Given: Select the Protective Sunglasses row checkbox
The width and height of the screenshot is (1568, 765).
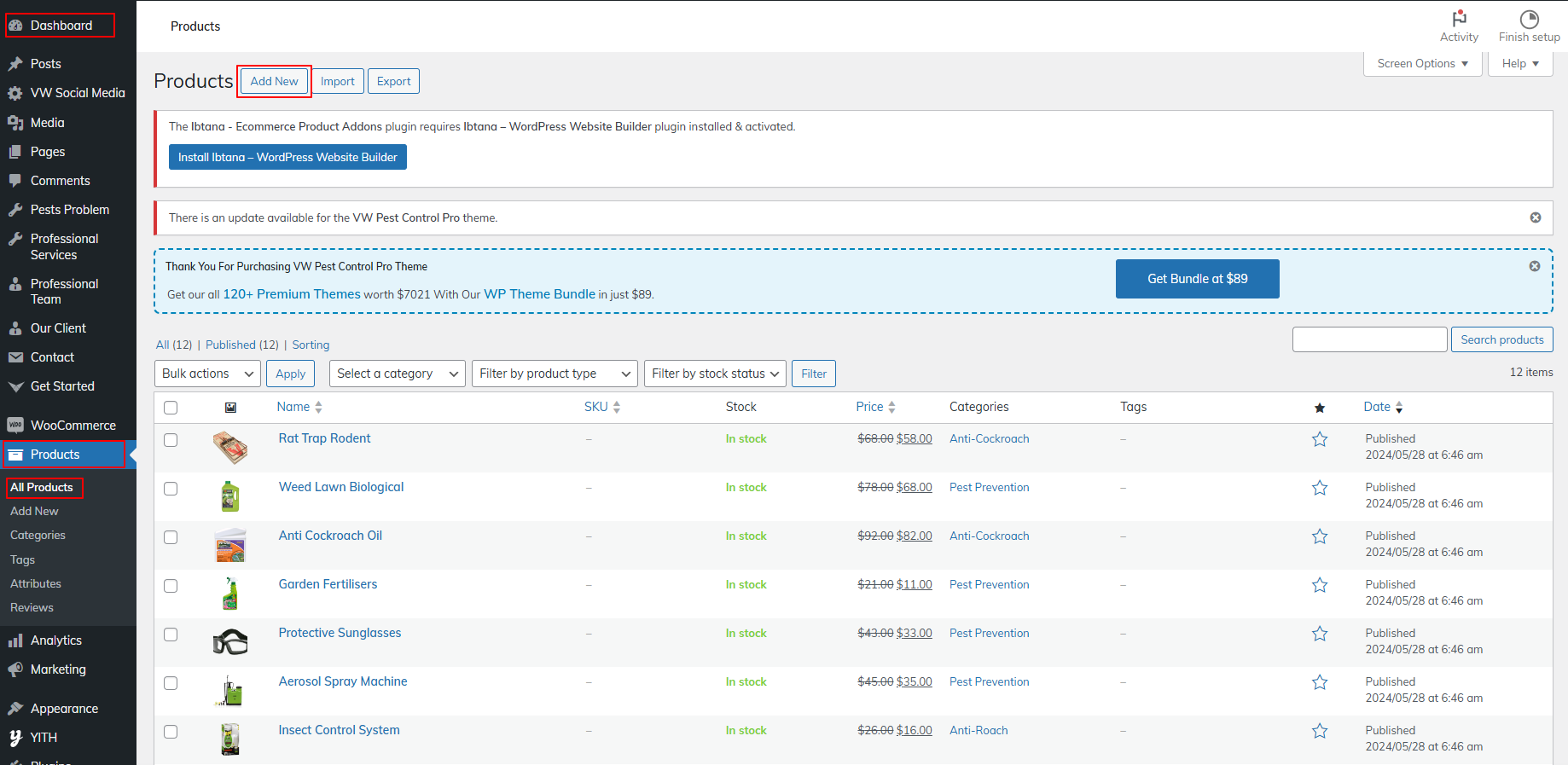Looking at the screenshot, I should coord(171,635).
